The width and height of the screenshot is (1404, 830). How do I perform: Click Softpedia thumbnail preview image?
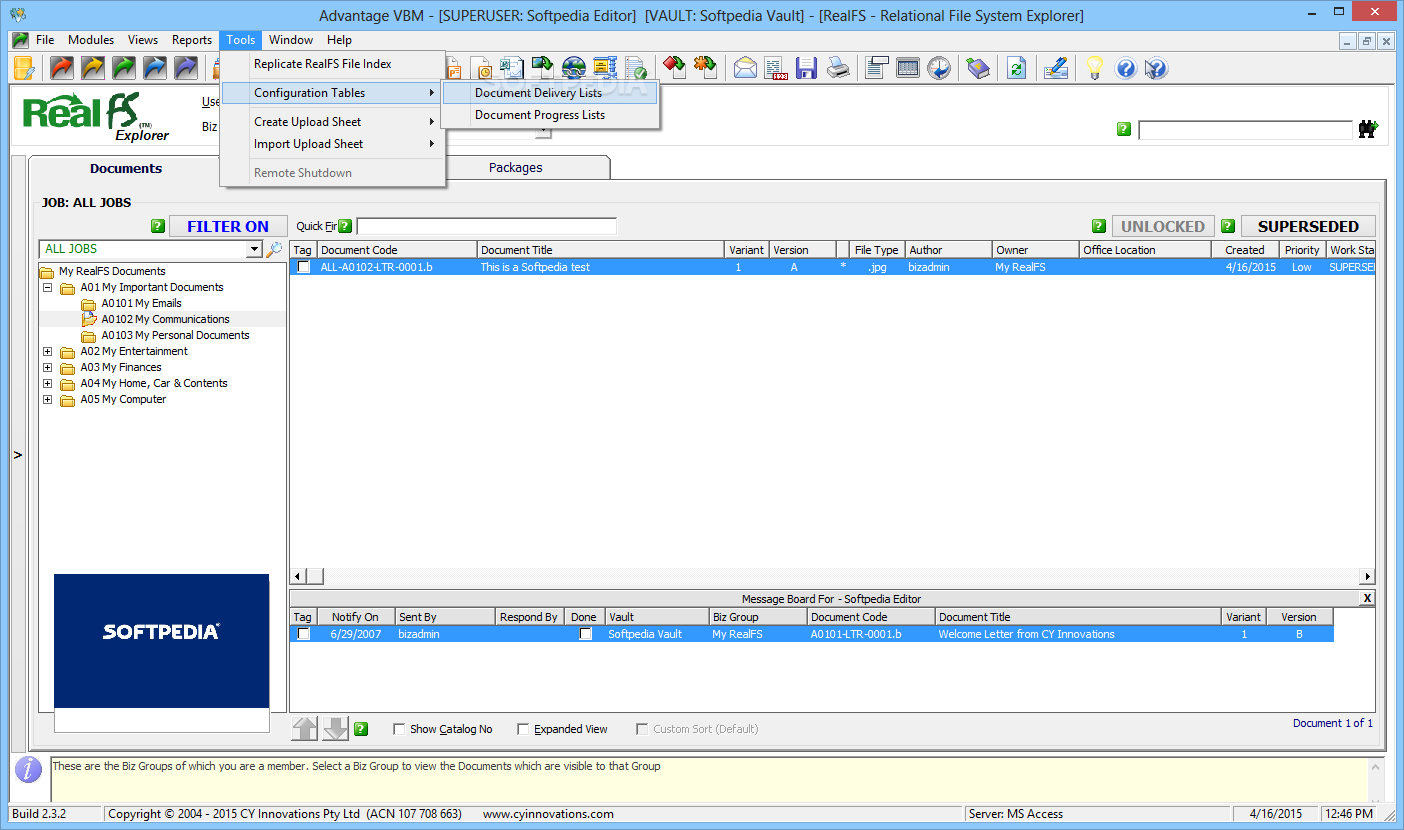coord(161,641)
